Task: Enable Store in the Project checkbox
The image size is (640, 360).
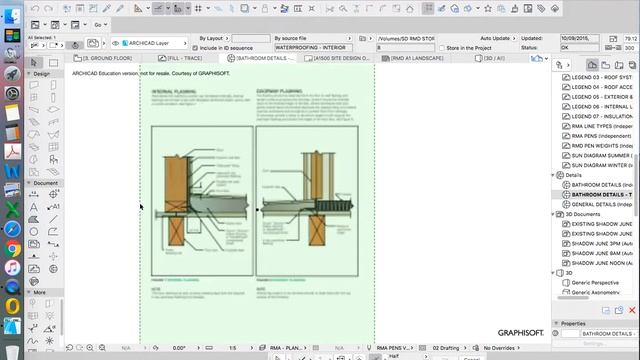Action: [442, 48]
